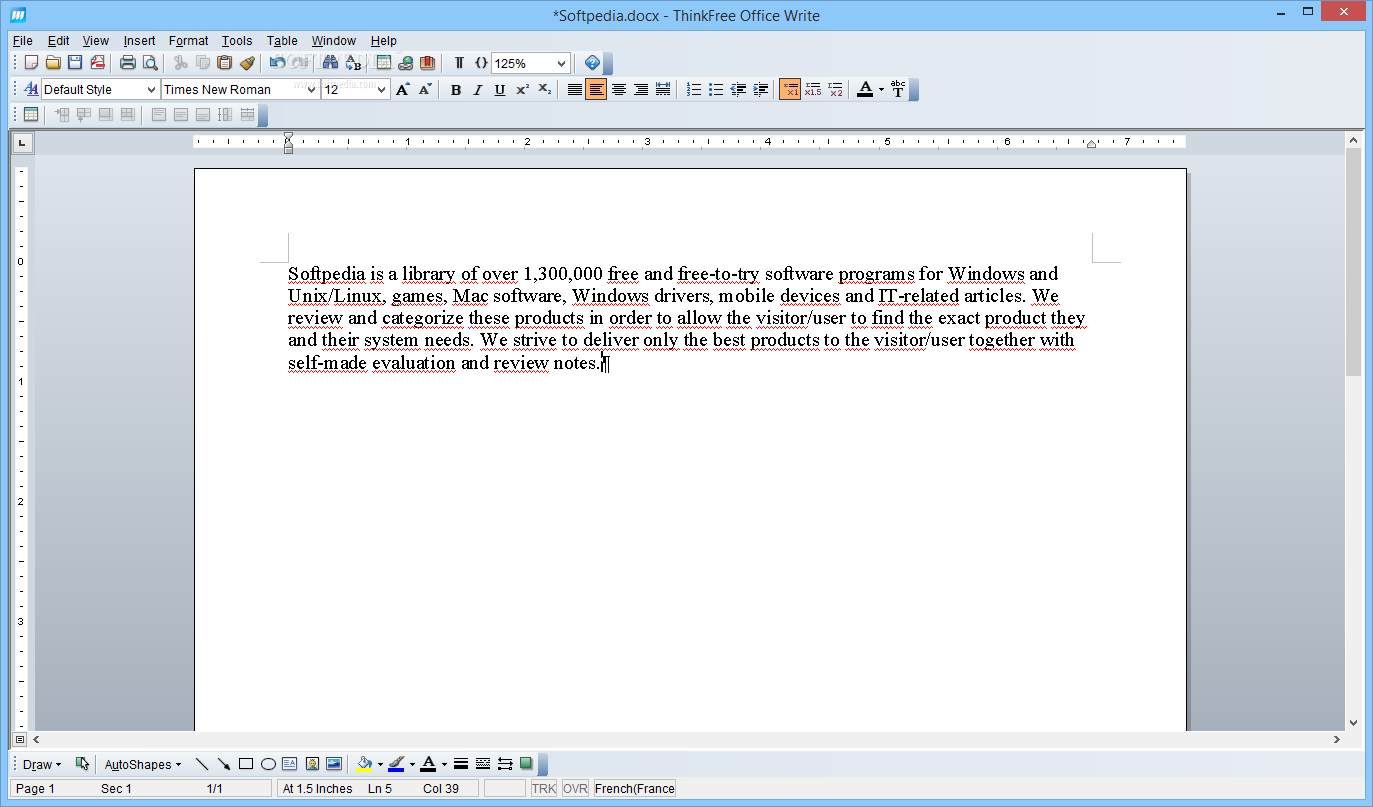Expand the Draw menu
The height and width of the screenshot is (807, 1373).
(x=41, y=764)
